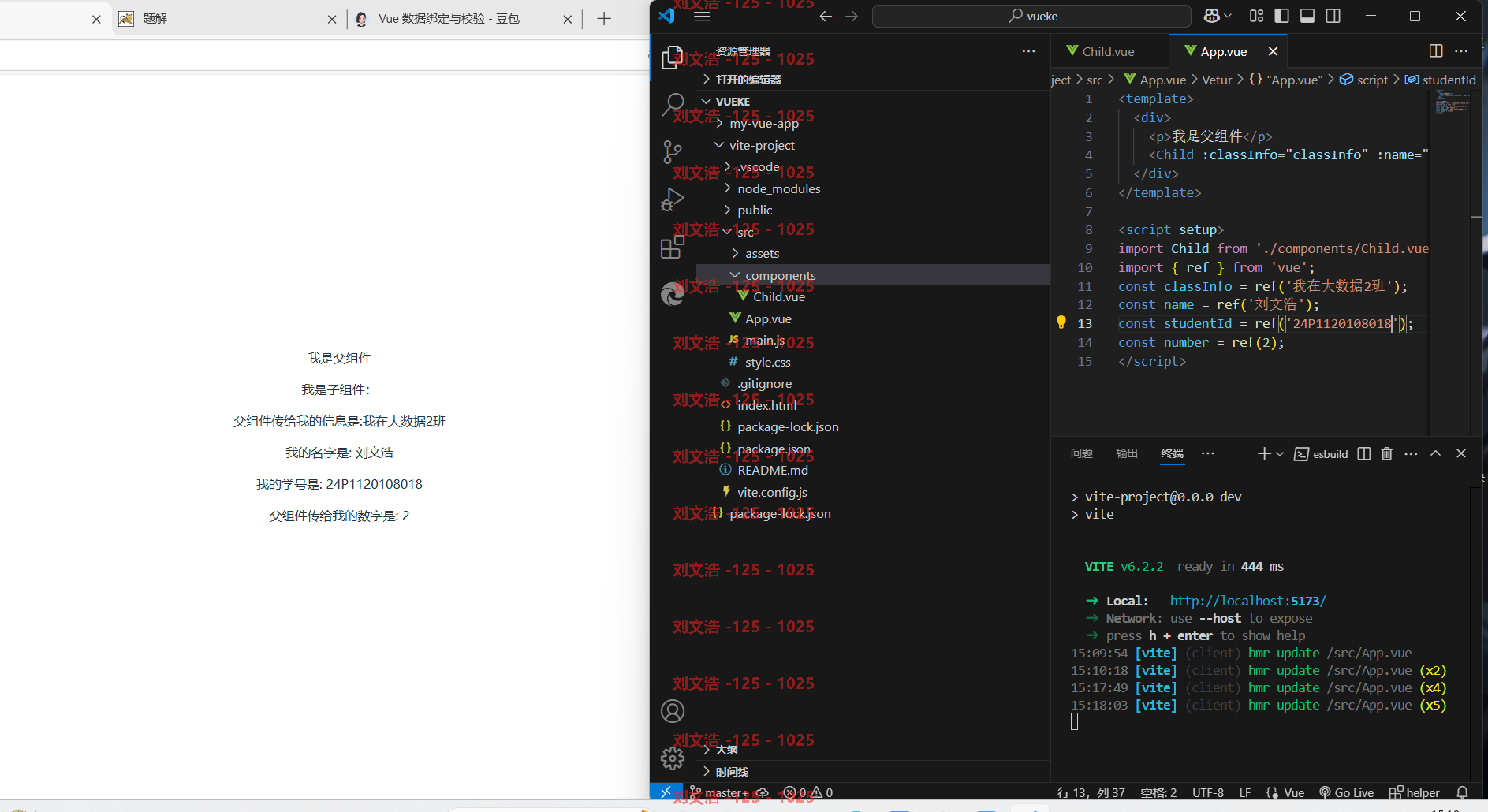Viewport: 1488px width, 812px height.
Task: Open style.css in the file tree
Action: click(x=872, y=362)
